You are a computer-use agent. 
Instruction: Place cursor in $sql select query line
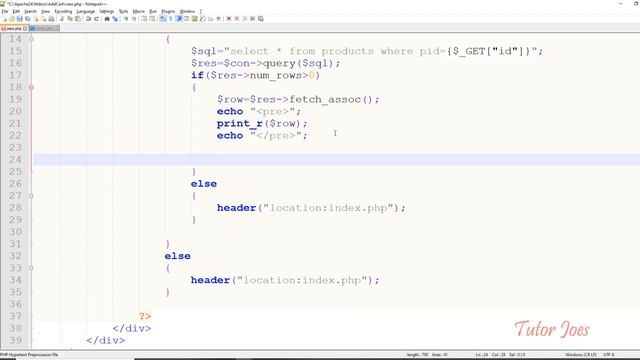pos(367,51)
